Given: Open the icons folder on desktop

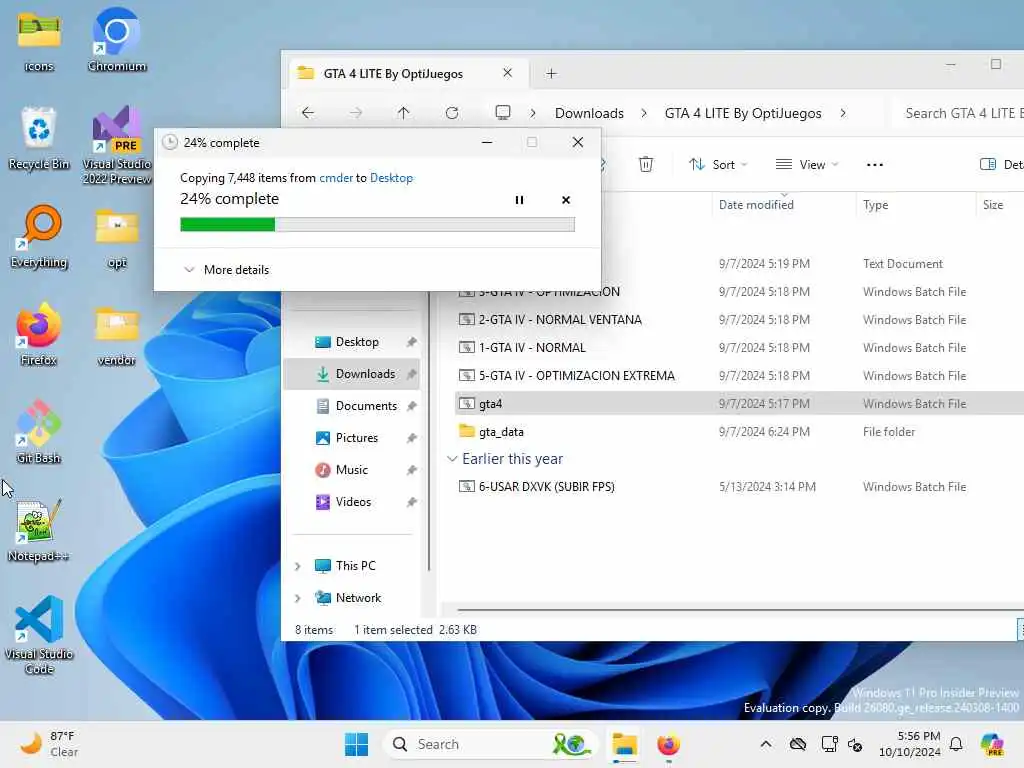Looking at the screenshot, I should tap(39, 40).
